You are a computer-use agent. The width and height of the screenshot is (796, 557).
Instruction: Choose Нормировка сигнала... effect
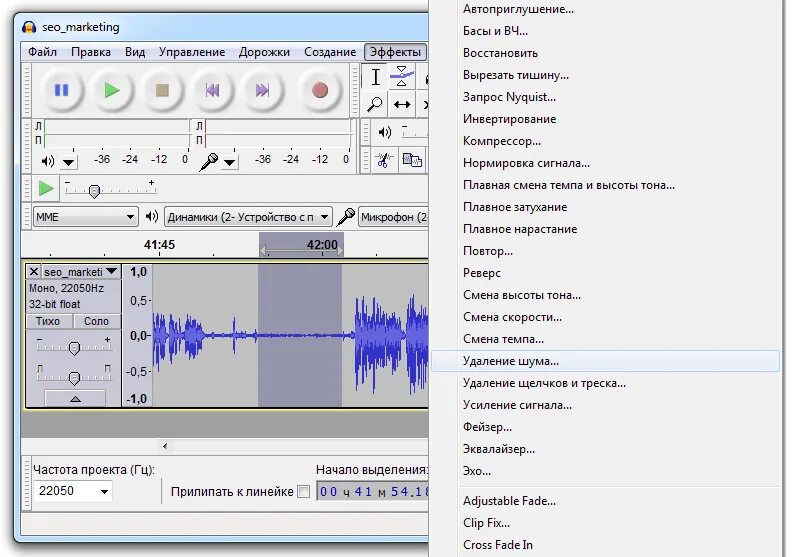pos(605,163)
